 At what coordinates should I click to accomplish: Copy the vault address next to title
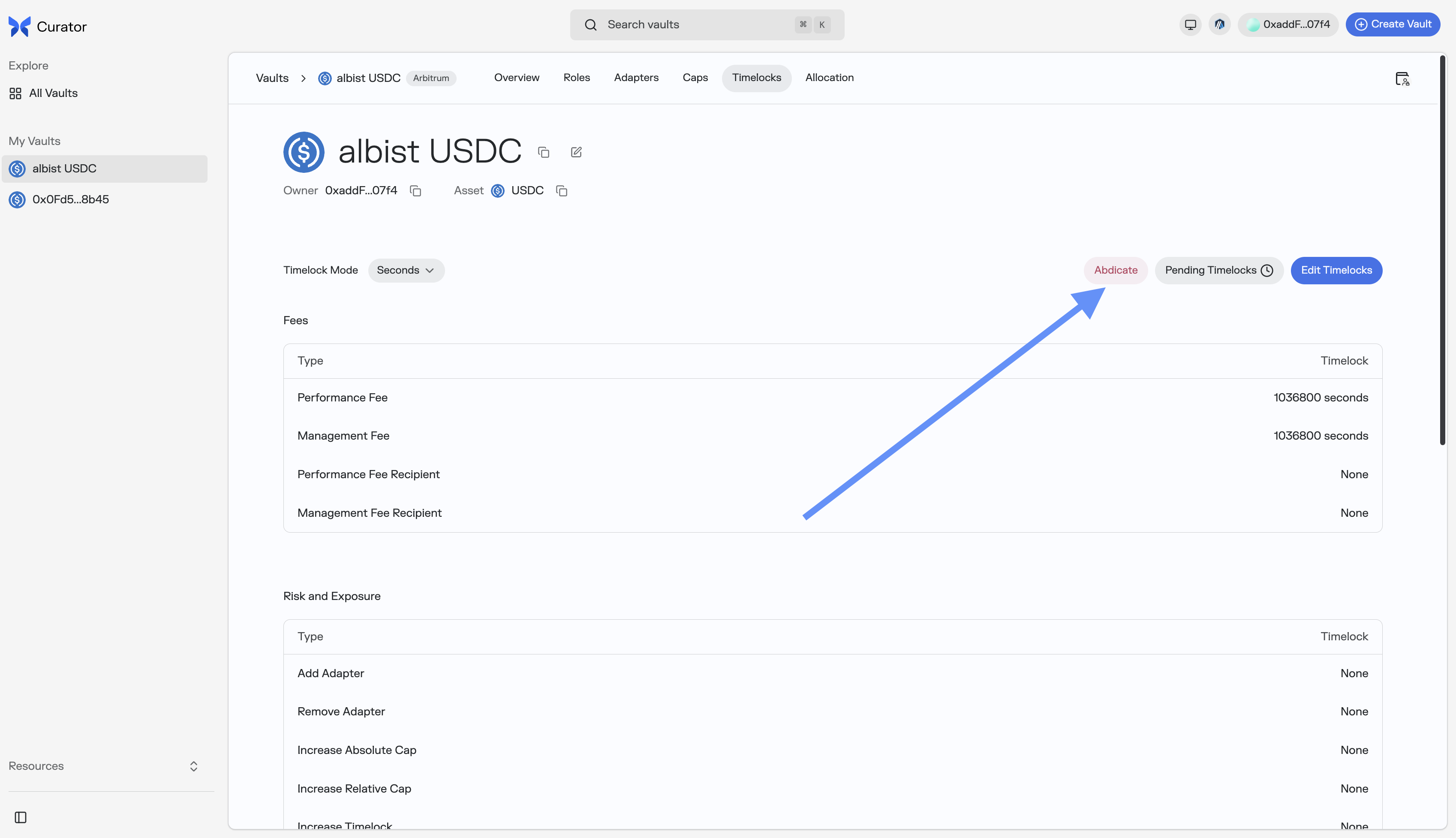(543, 152)
